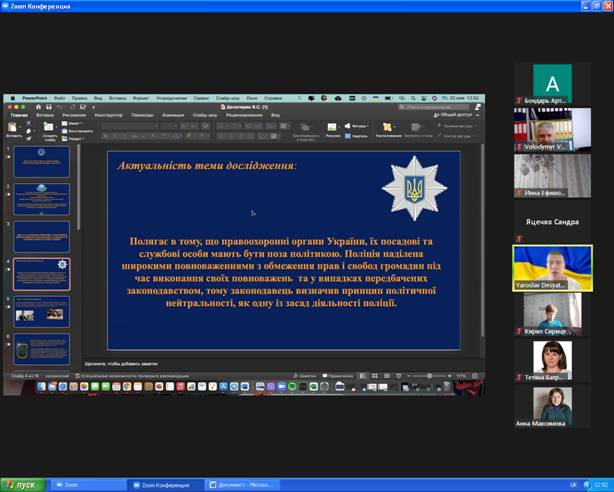This screenshot has height=492, width=614.
Task: Click the police badge emblem on the slide
Action: [414, 188]
